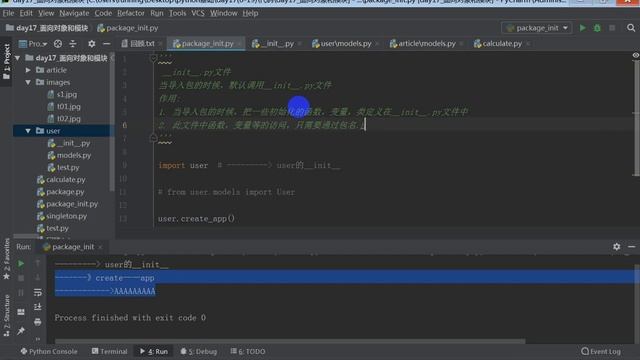Open Search Everywhere magnifier icon
The image size is (640, 360).
[631, 28]
